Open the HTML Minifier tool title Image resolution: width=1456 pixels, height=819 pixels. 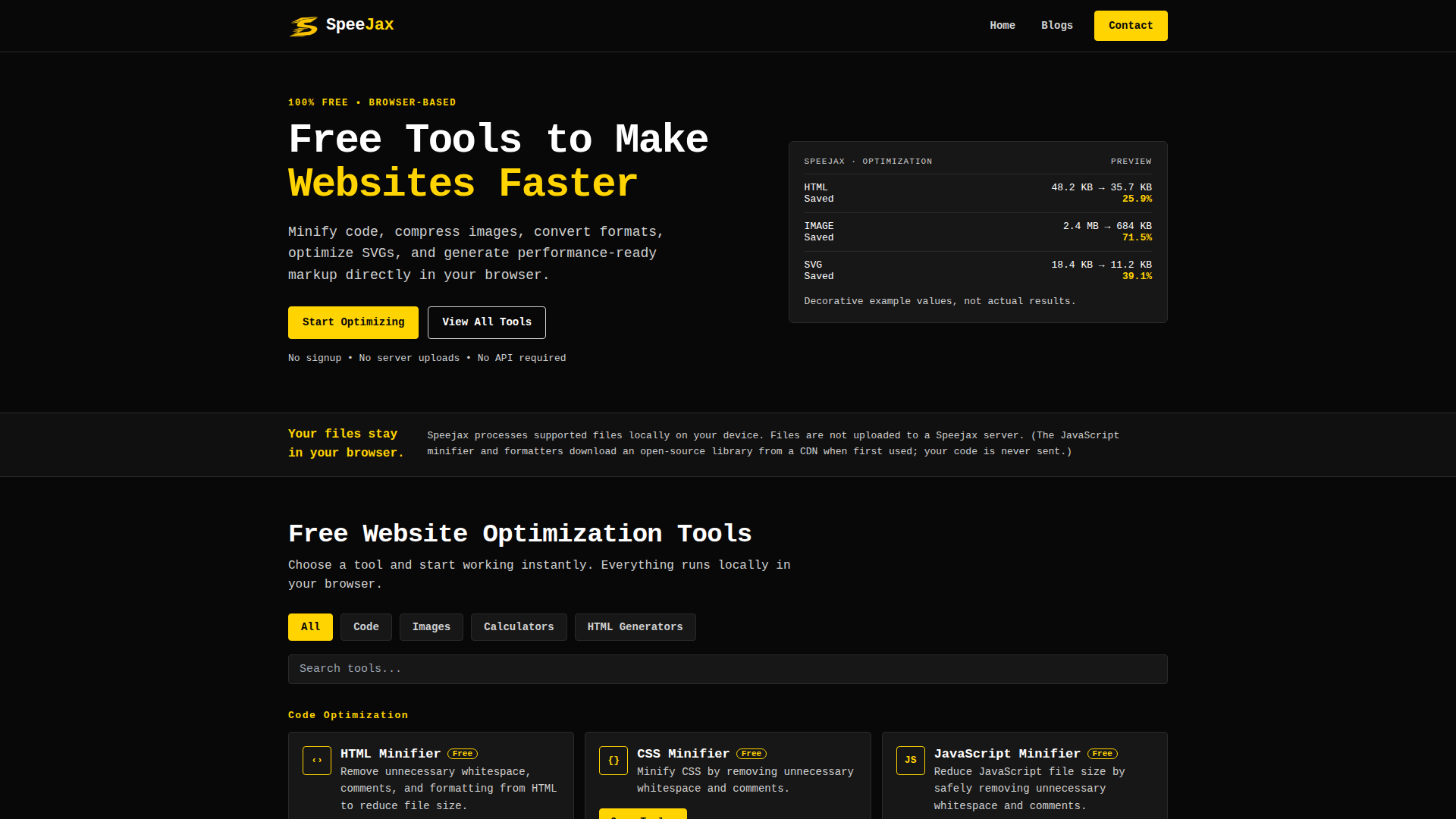coord(391,754)
